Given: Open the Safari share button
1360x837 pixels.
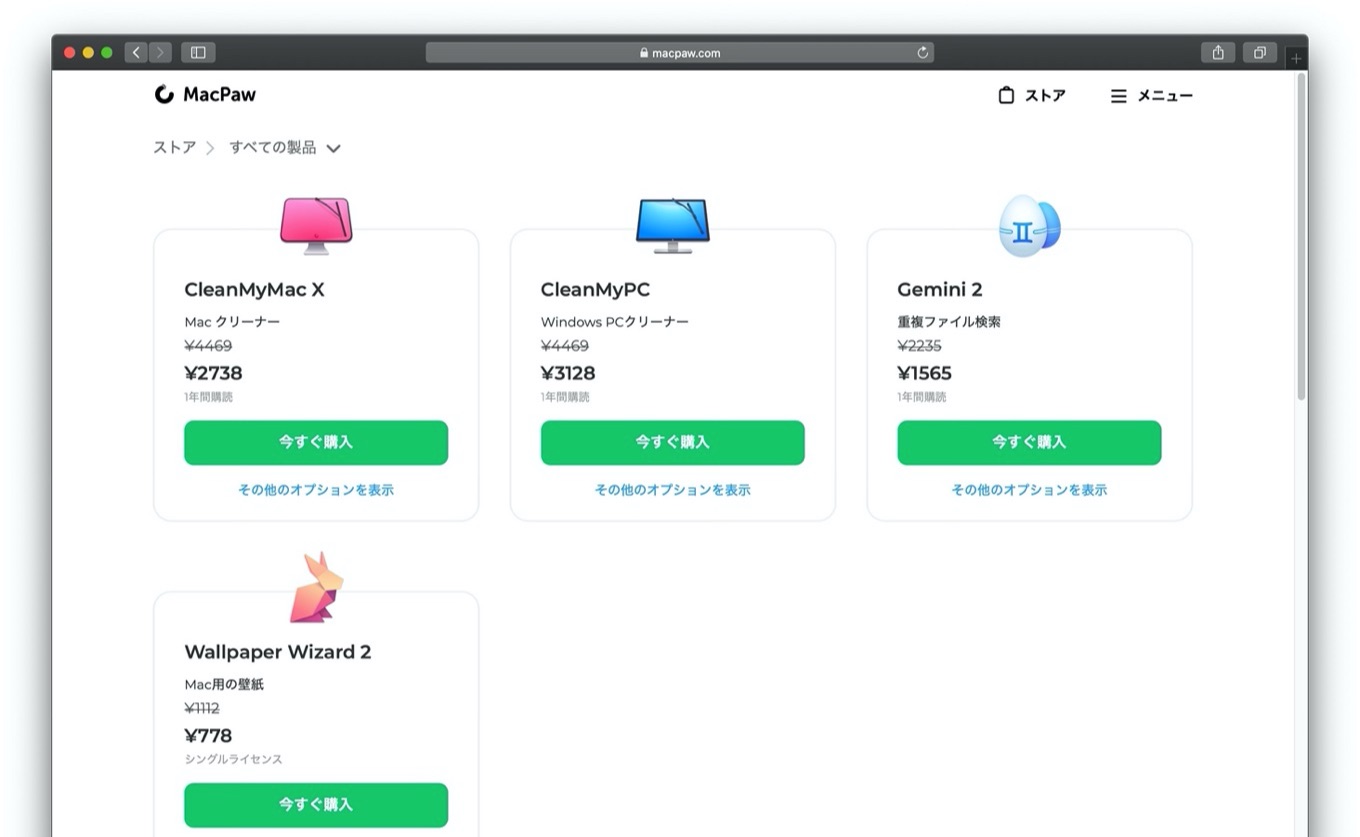Looking at the screenshot, I should click(x=1218, y=53).
